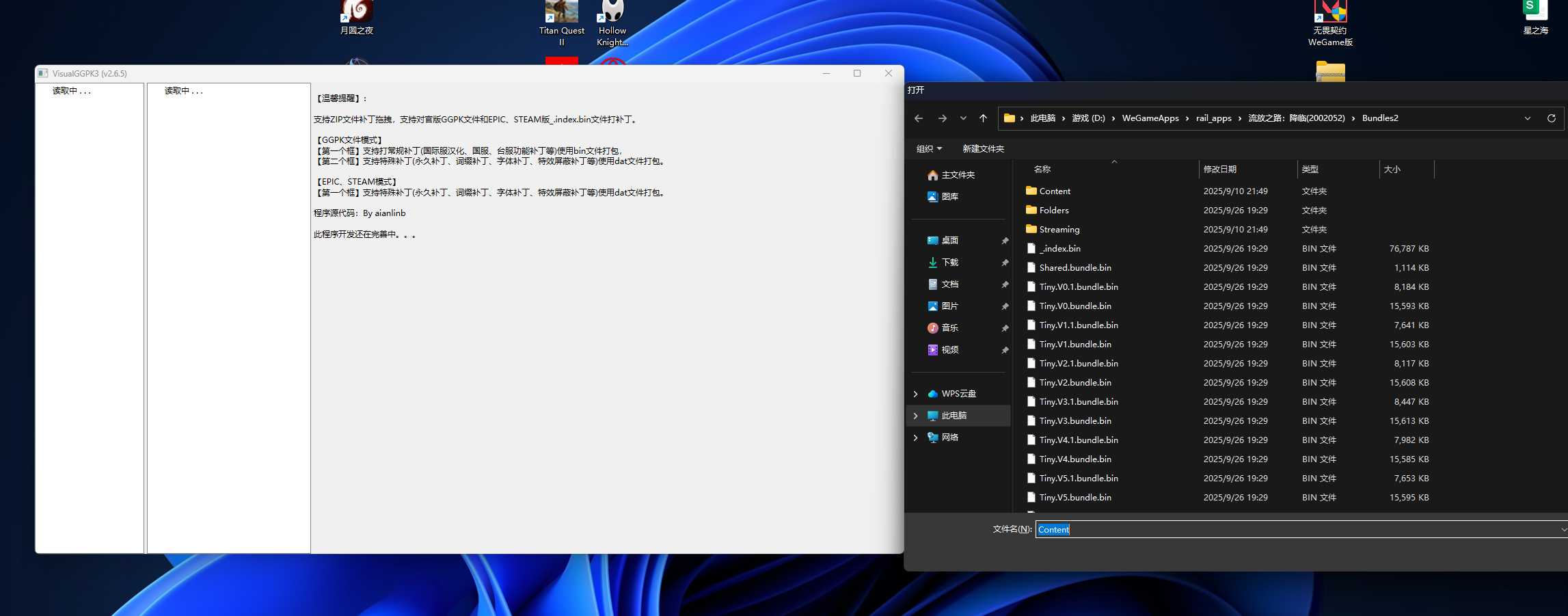Select the Streaming folder
Image resolution: width=1568 pixels, height=616 pixels.
coord(1059,230)
